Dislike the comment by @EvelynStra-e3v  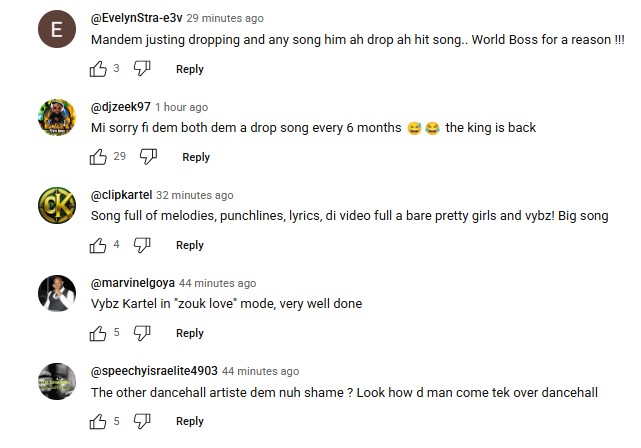pyautogui.click(x=142, y=69)
